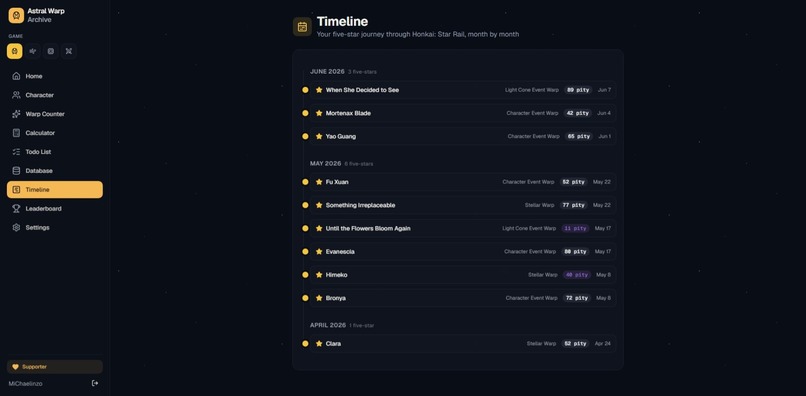This screenshot has height=396, width=806.
Task: Click the APRIL 2026 month heading
Action: (x=328, y=325)
